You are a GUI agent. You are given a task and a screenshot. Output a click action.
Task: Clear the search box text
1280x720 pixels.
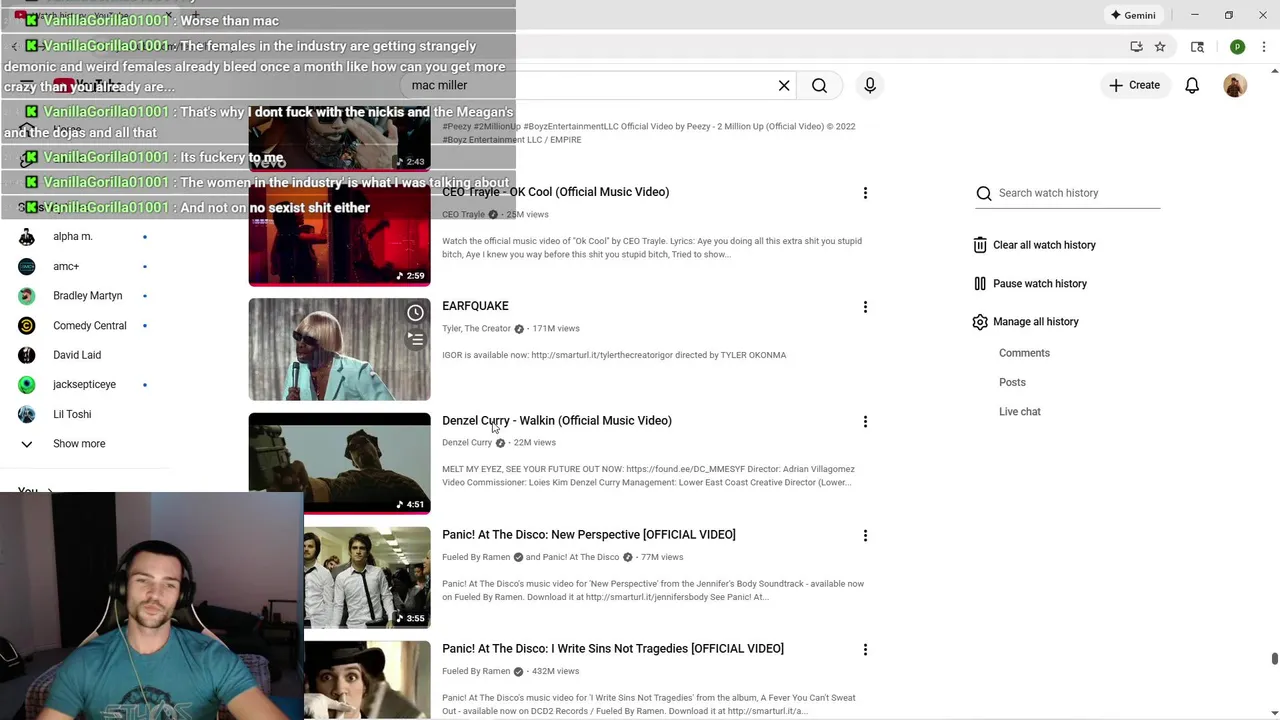pos(784,86)
